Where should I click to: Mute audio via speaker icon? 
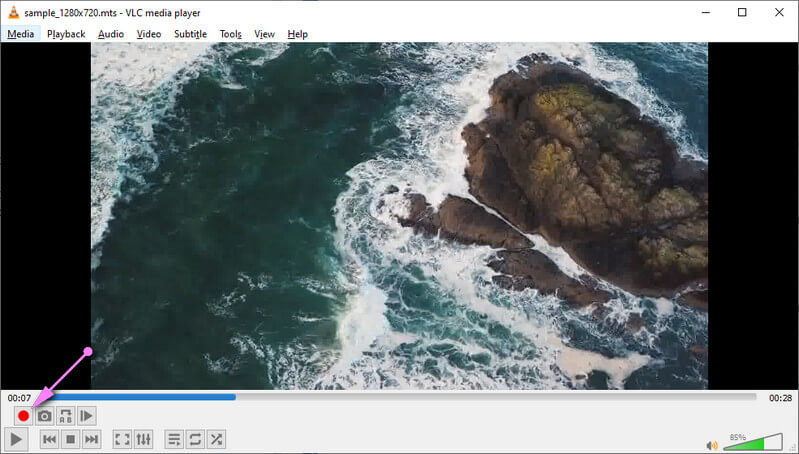tap(712, 445)
